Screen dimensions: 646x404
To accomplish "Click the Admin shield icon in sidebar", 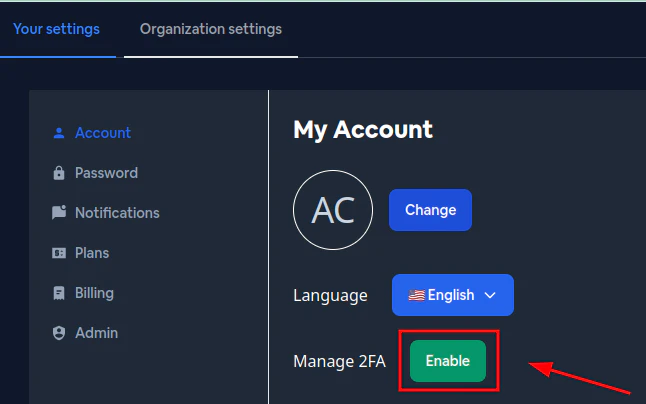I will click(x=58, y=333).
